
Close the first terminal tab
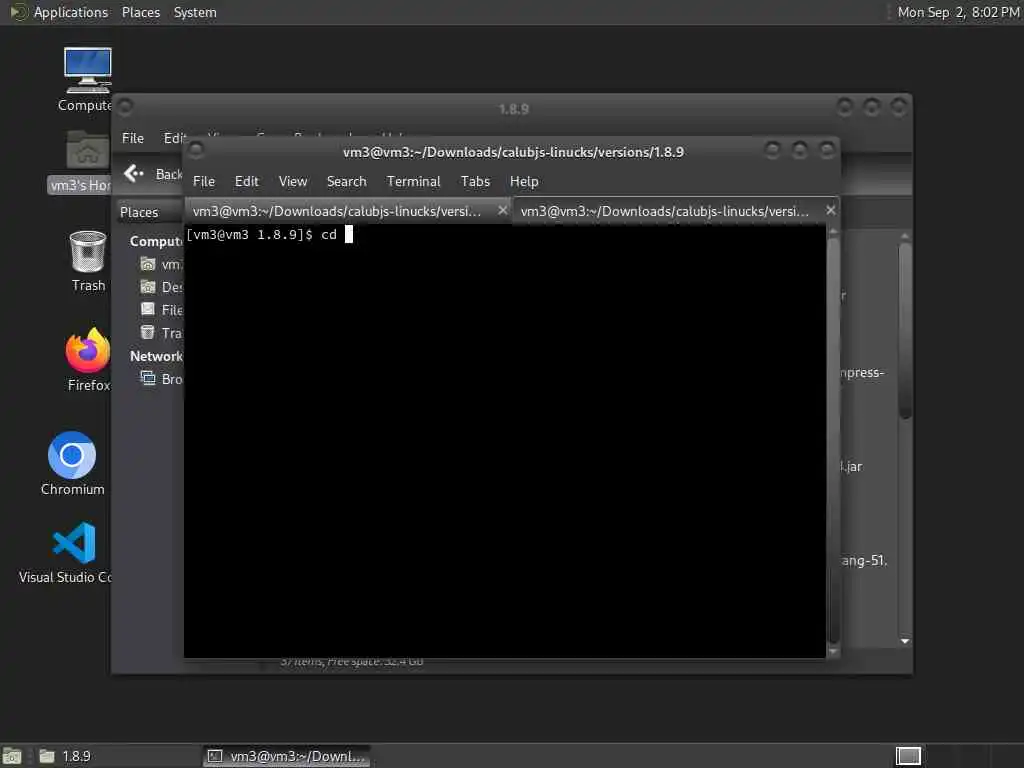tap(502, 210)
